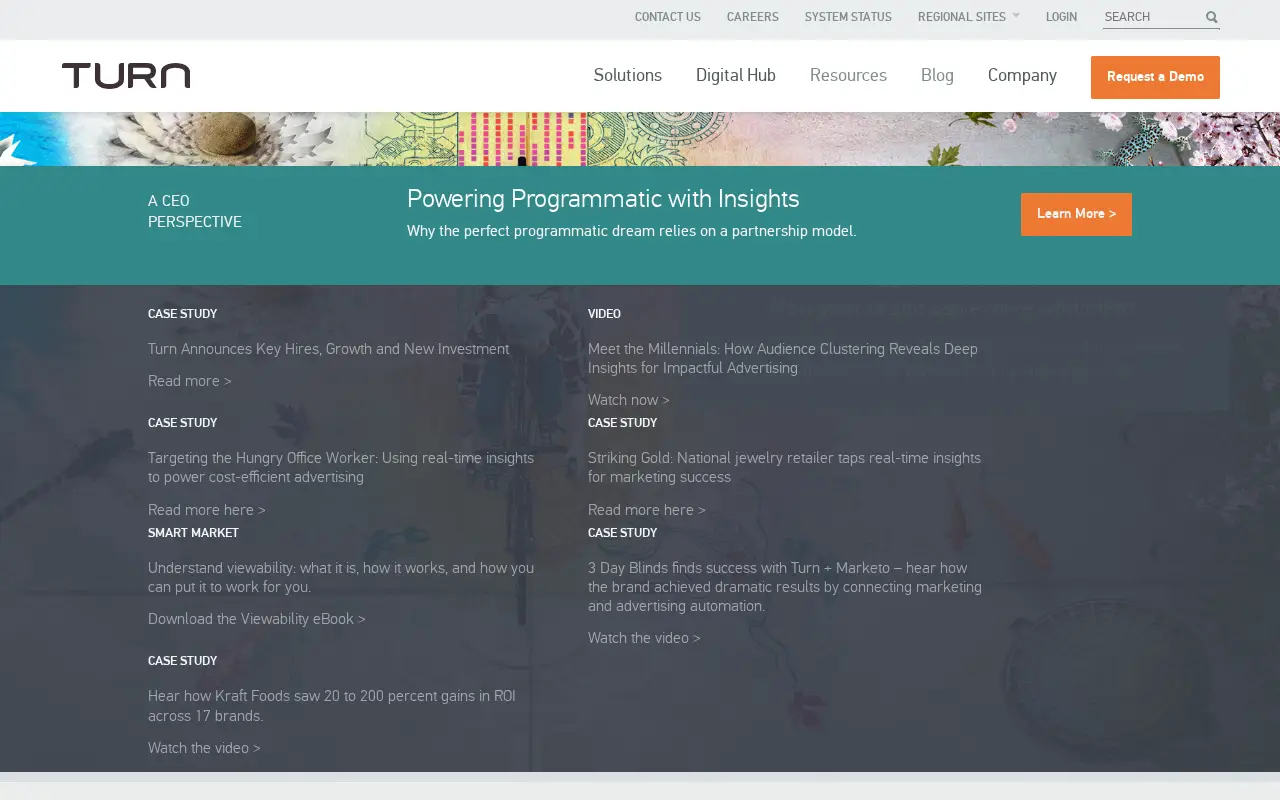Image resolution: width=1280 pixels, height=800 pixels.
Task: Click Watch the video under 3 Day Blinds
Action: [x=644, y=638]
